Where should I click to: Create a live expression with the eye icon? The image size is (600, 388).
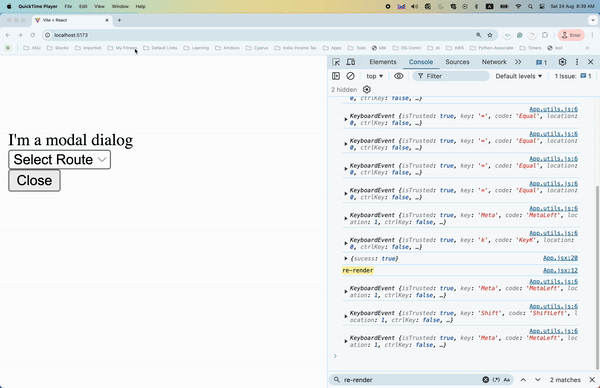pos(398,76)
